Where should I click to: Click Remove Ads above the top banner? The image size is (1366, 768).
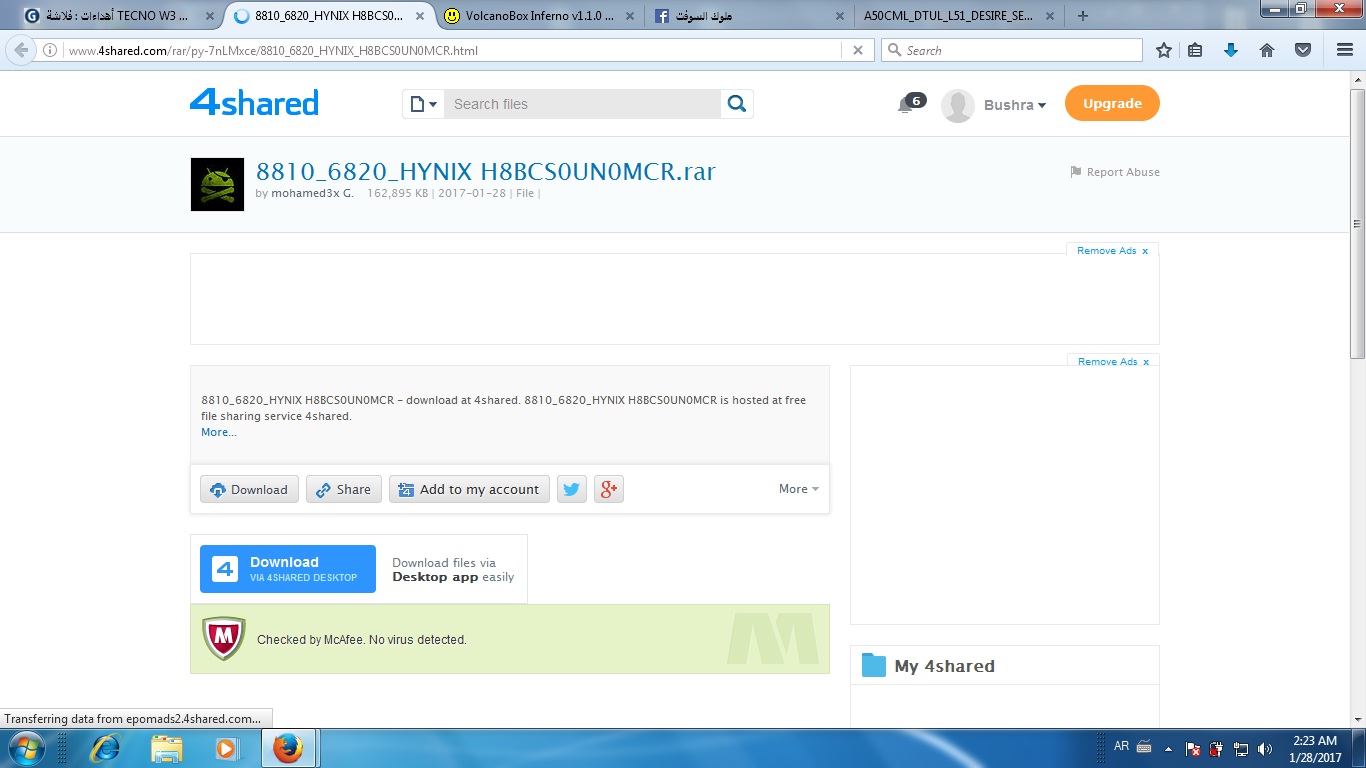pyautogui.click(x=1112, y=251)
